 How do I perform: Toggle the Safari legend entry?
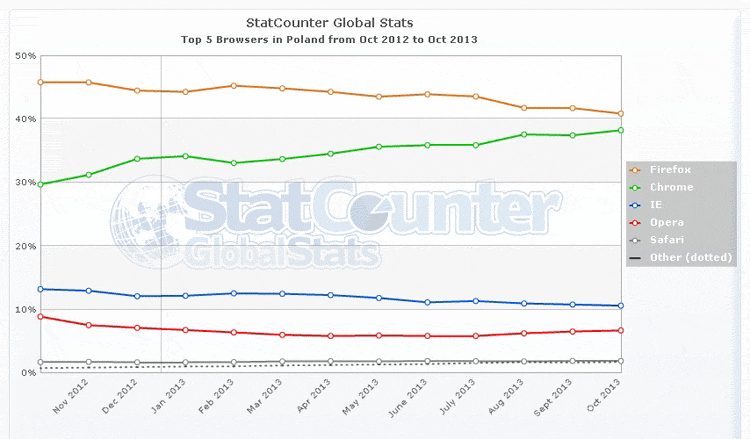[x=665, y=241]
